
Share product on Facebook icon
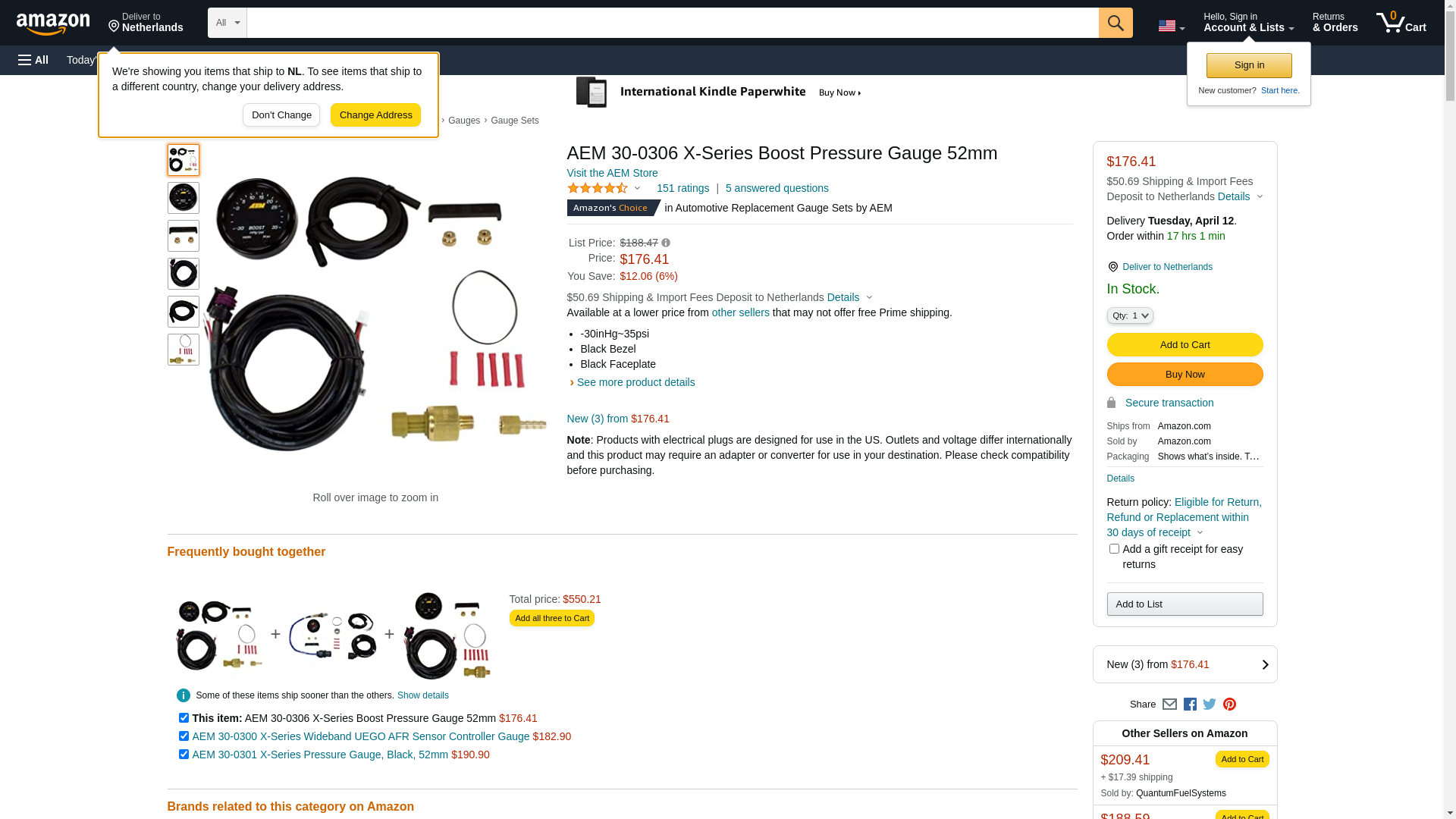tap(1190, 704)
